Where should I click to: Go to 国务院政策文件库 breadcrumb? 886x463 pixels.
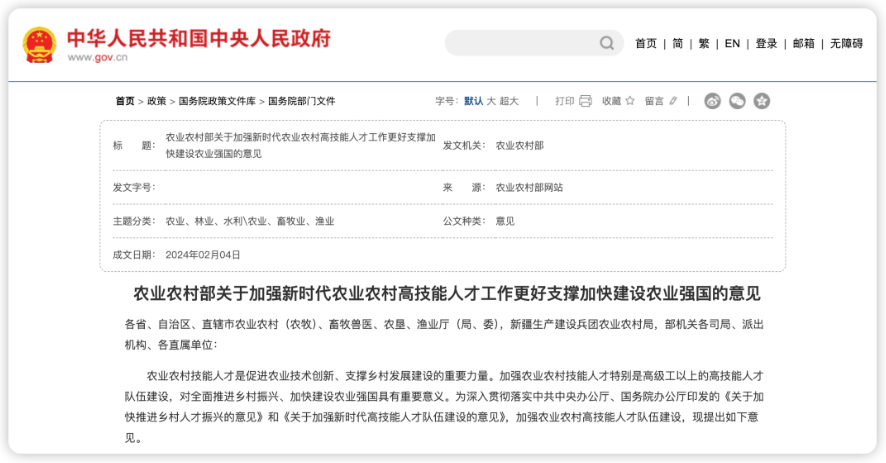point(217,101)
